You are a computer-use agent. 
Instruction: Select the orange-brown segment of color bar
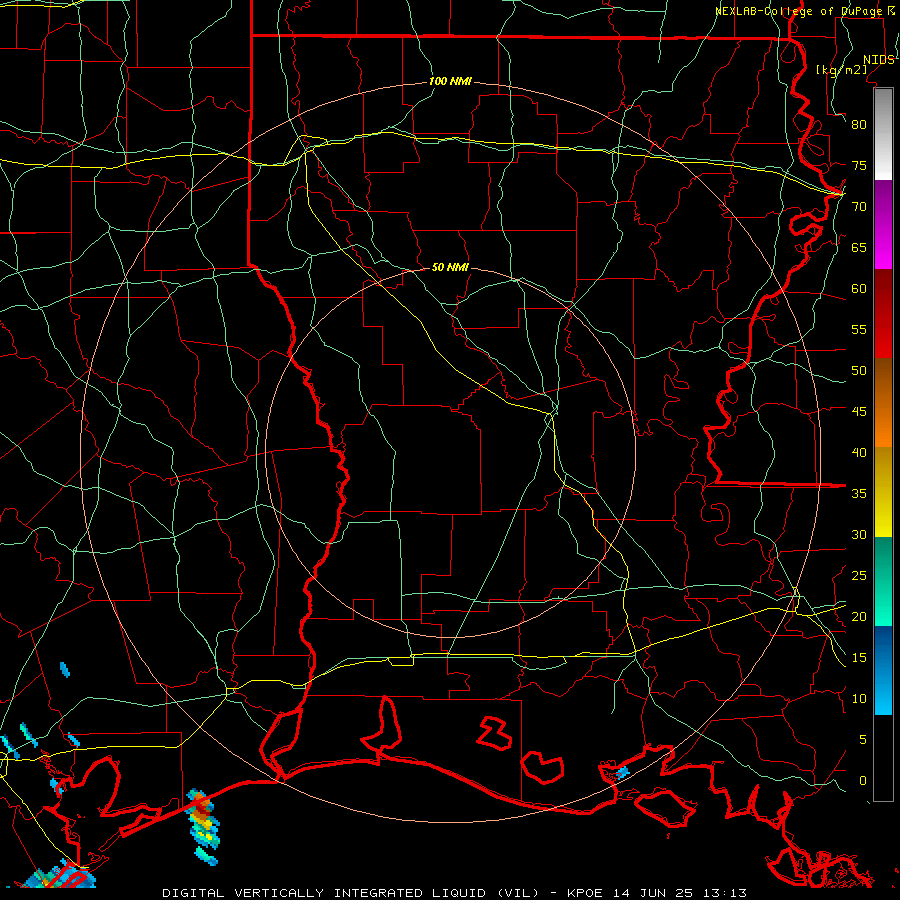click(x=883, y=403)
